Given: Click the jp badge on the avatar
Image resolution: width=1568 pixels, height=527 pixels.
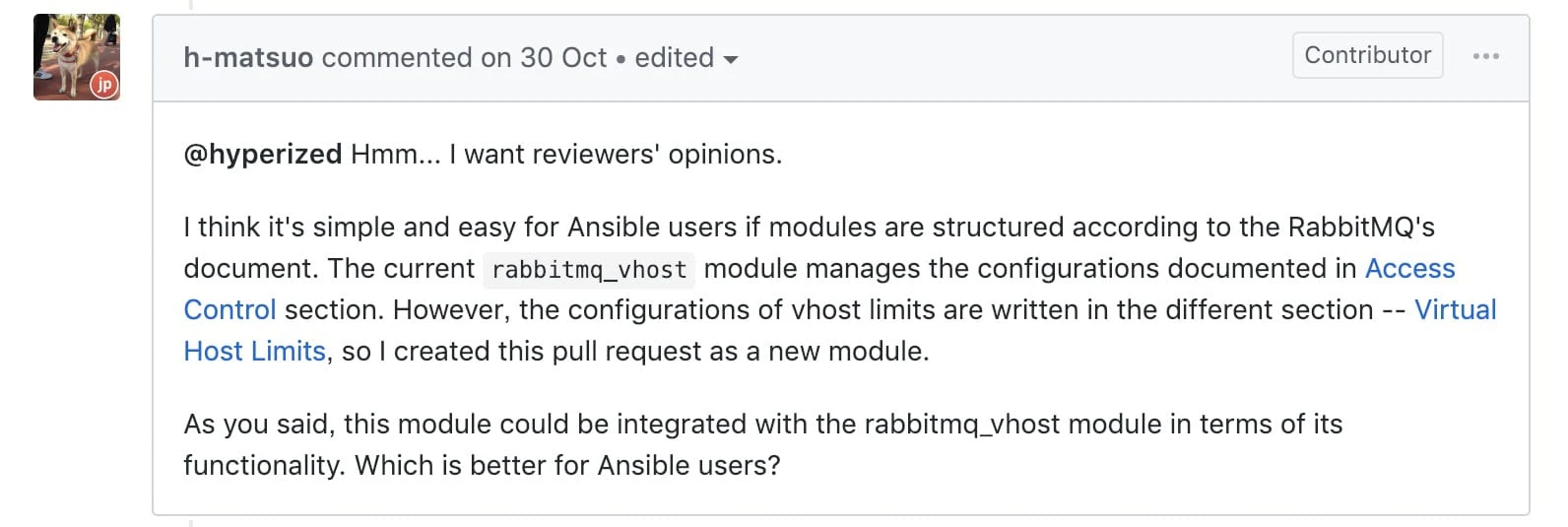Looking at the screenshot, I should pos(104,85).
